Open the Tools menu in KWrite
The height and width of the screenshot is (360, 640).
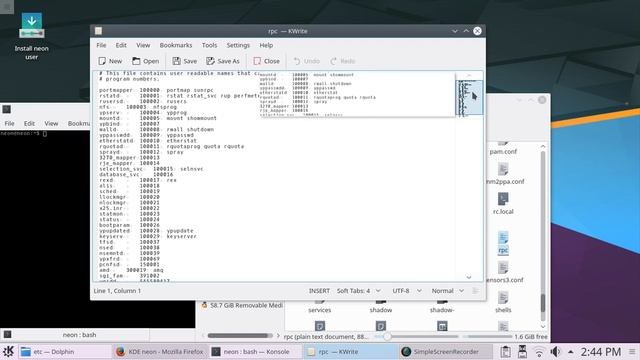209,45
